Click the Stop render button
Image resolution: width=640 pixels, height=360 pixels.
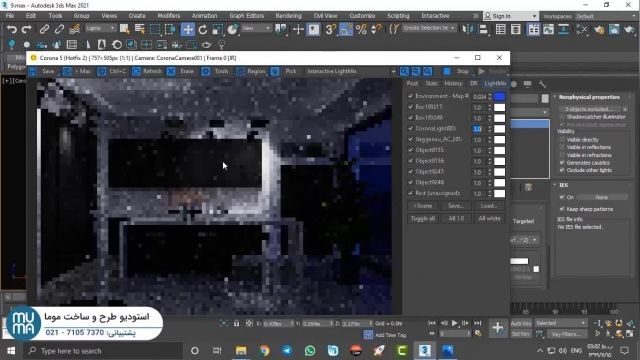pyautogui.click(x=457, y=71)
